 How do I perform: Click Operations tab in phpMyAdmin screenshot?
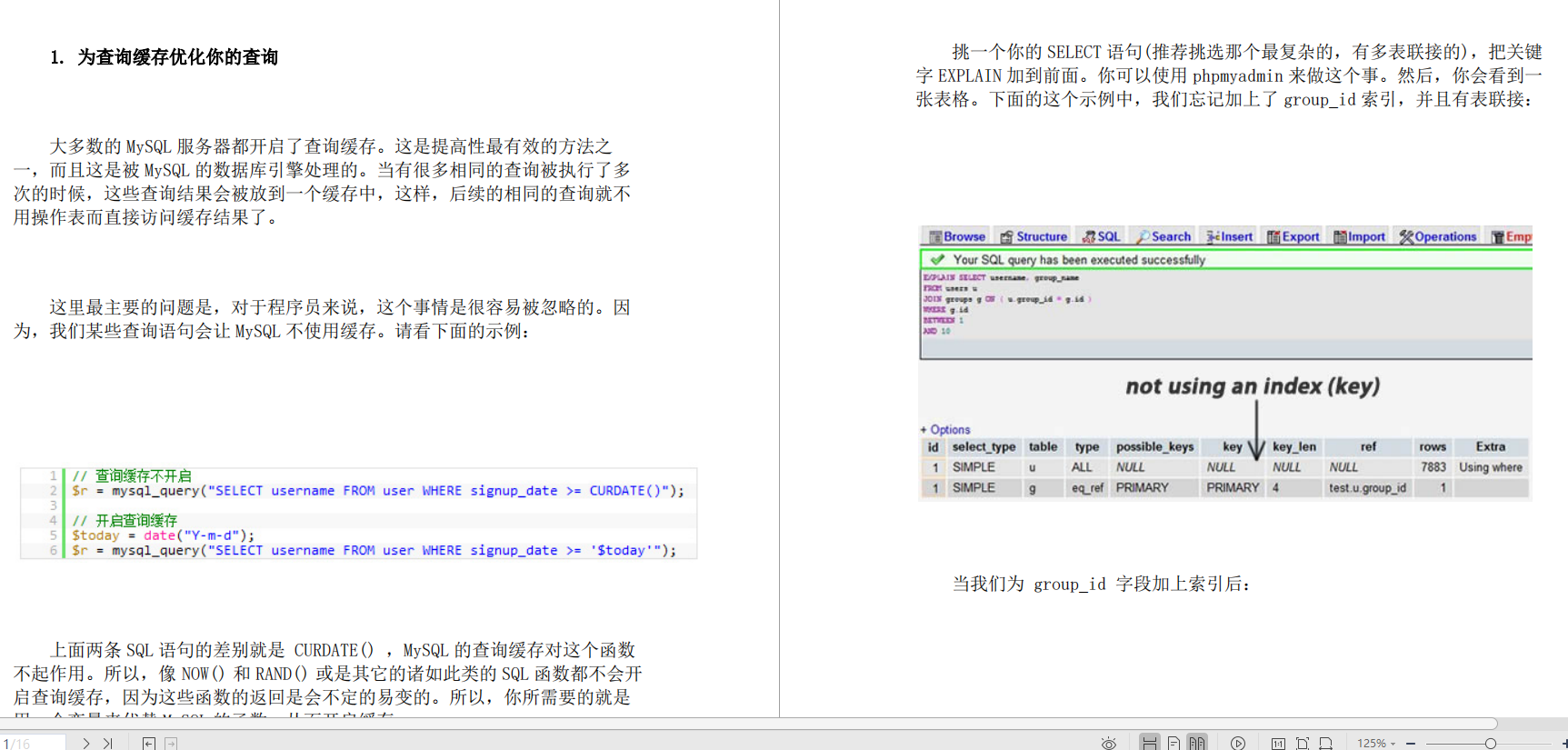click(x=1438, y=236)
